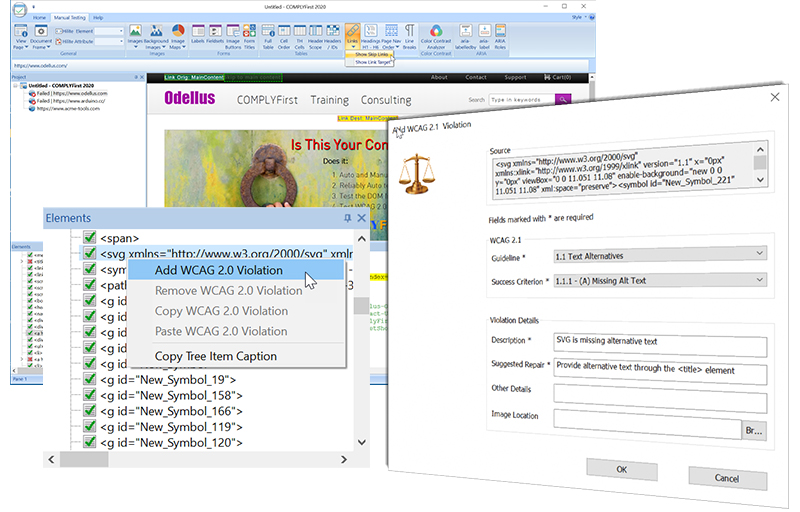Screen dimensions: 800x512
Task: Click the aria-labelledby icon
Action: (465, 36)
